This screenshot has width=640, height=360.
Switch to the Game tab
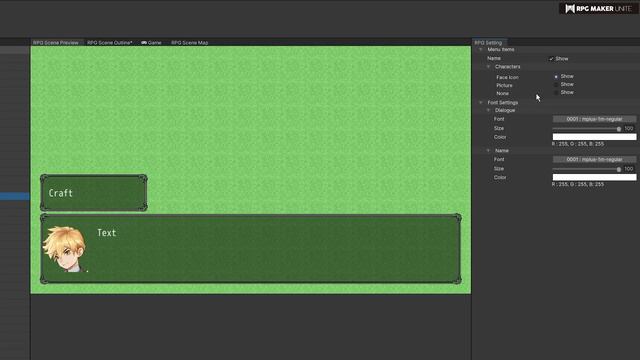click(151, 42)
